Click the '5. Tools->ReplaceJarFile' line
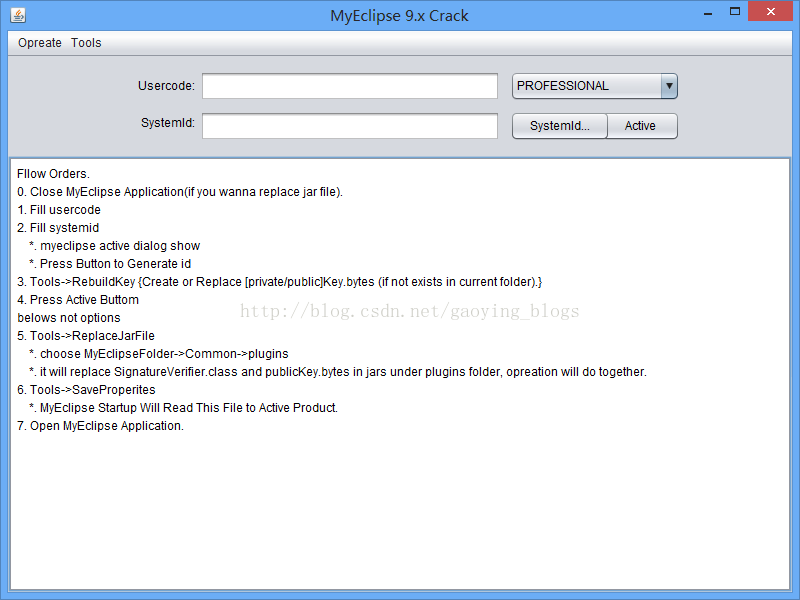This screenshot has height=600, width=800. (x=86, y=336)
